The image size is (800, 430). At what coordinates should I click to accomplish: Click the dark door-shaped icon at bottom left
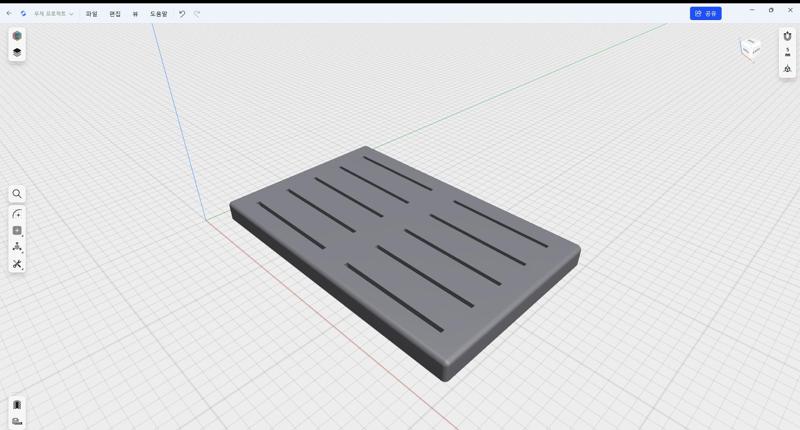click(x=17, y=405)
